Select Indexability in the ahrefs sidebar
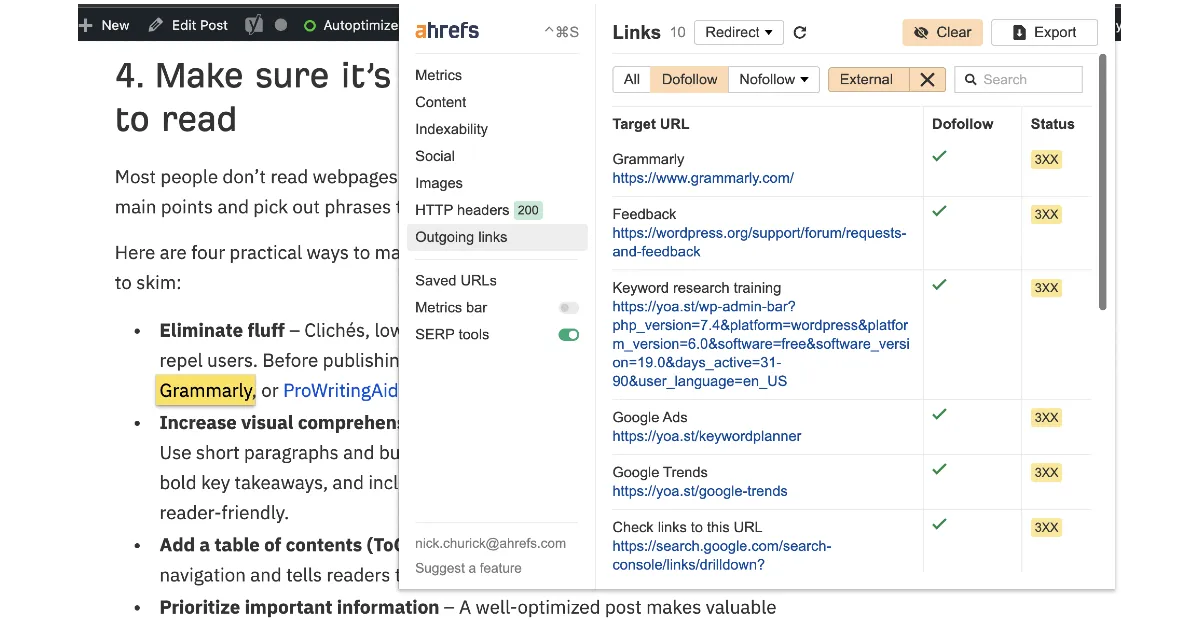 click(451, 129)
